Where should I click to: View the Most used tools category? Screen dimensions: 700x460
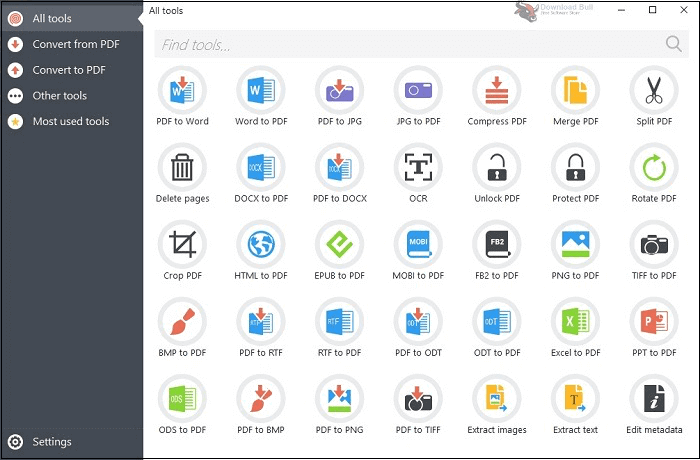[71, 121]
